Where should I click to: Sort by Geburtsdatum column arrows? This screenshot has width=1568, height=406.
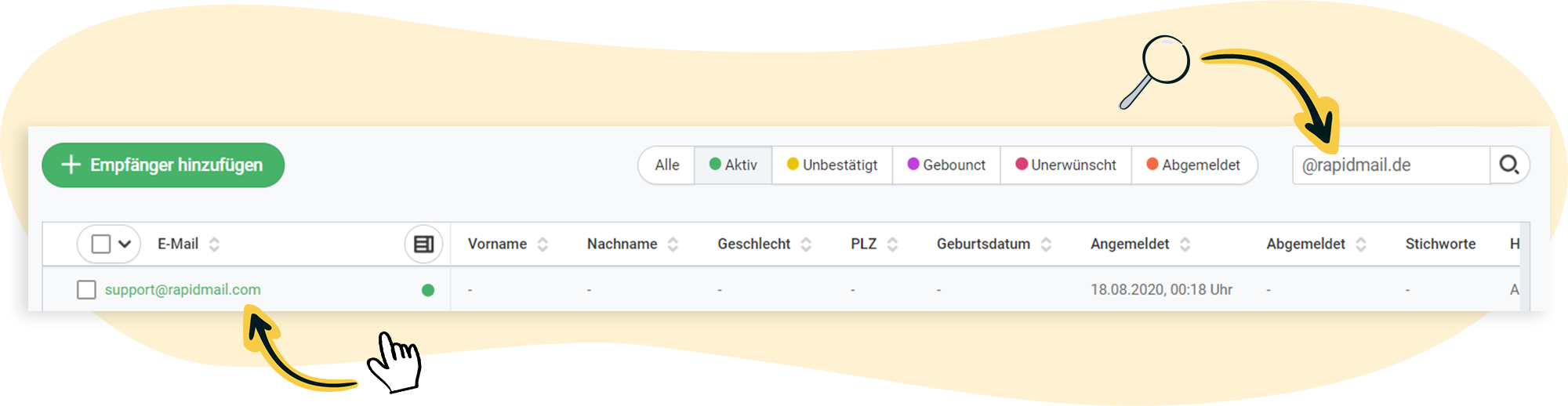[x=1046, y=245]
